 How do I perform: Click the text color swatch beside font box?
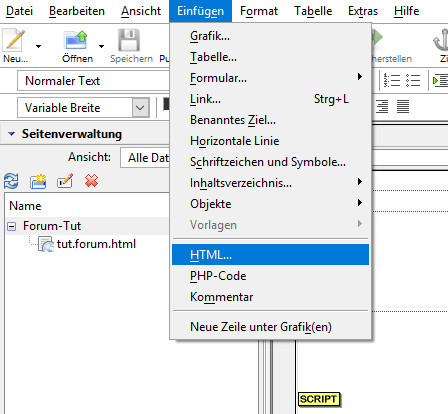pyautogui.click(x=166, y=104)
